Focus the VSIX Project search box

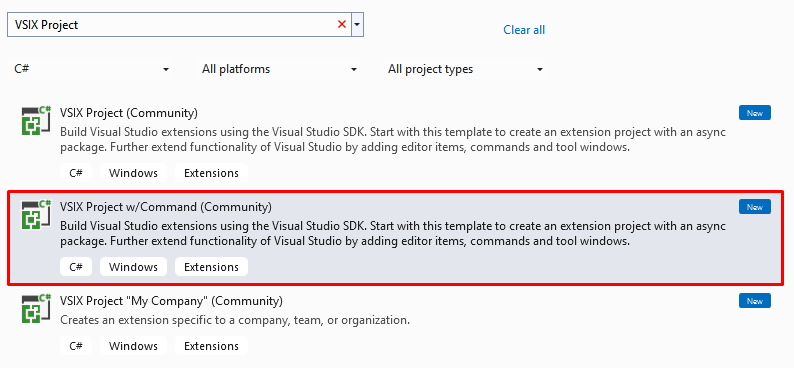click(x=172, y=25)
